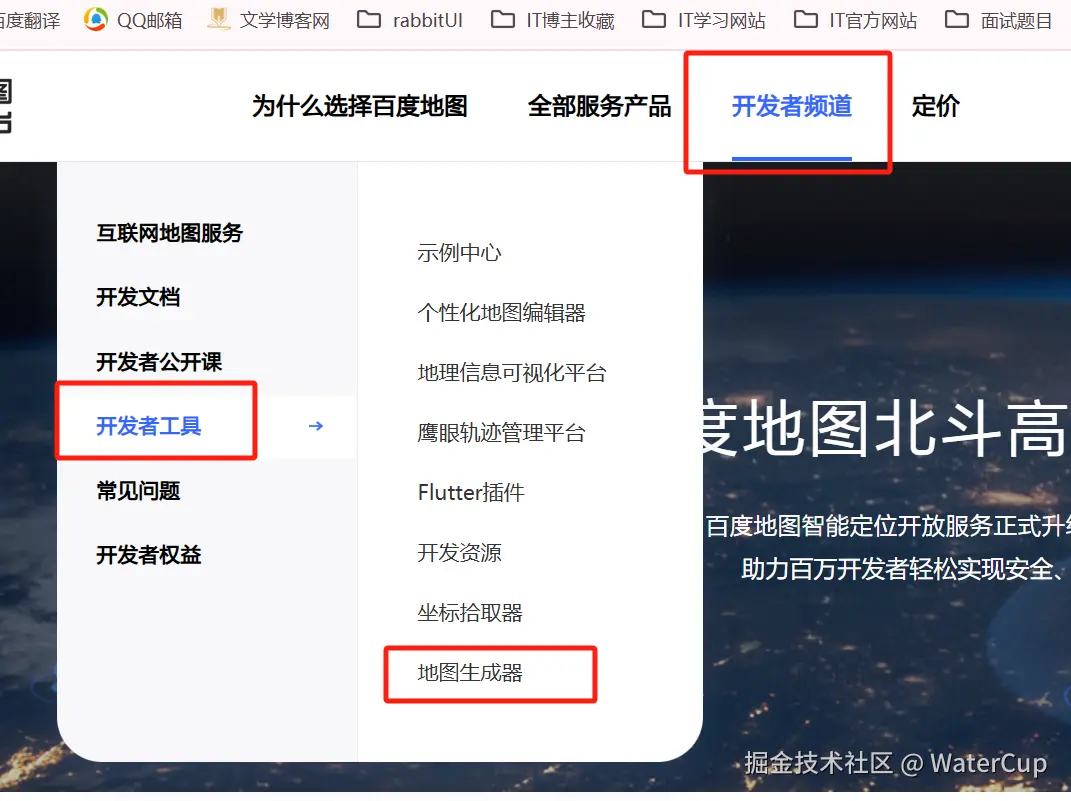
Task: Select 互联网地图服务 in the side menu
Action: pos(169,233)
